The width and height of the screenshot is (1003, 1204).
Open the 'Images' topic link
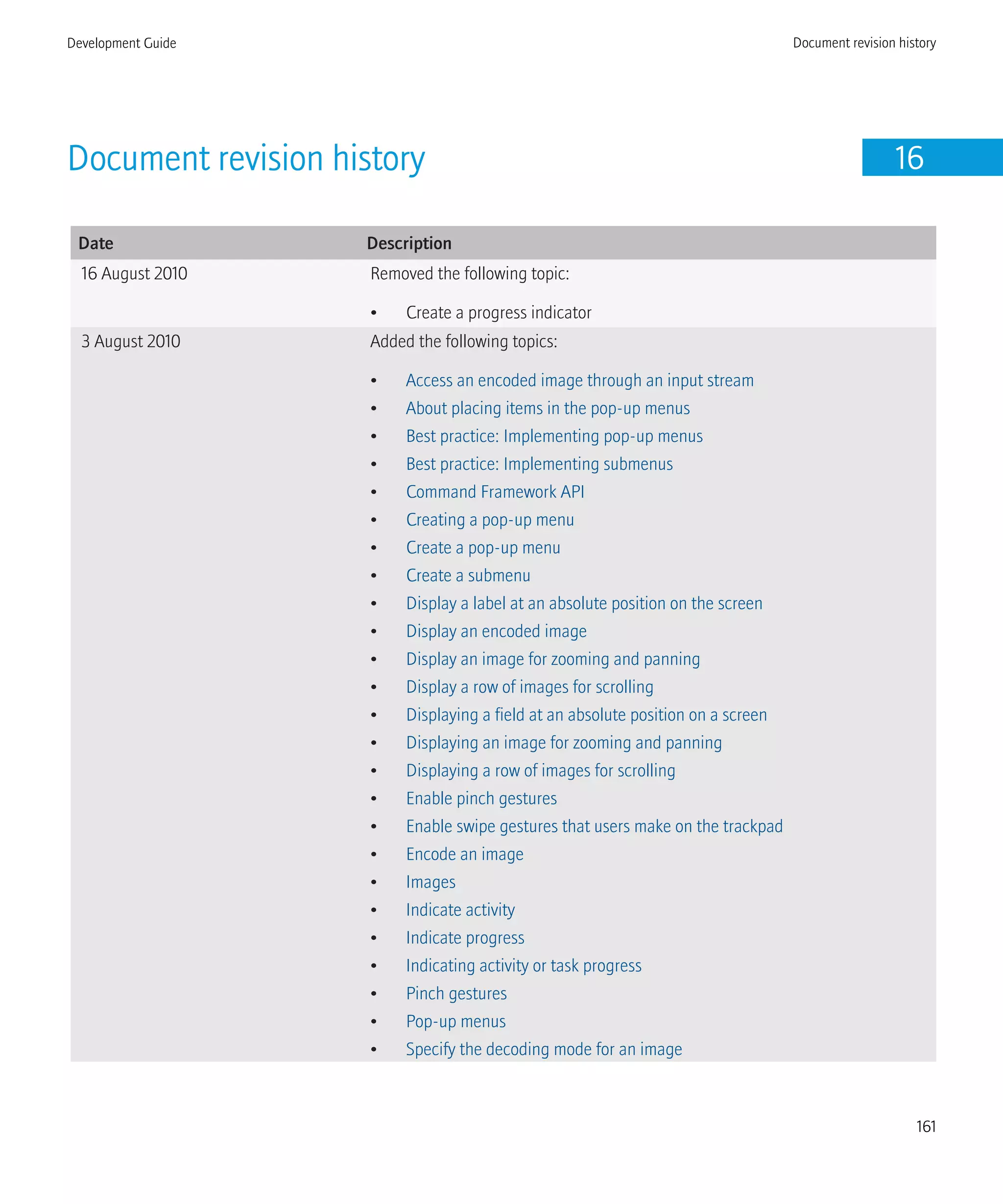(431, 882)
